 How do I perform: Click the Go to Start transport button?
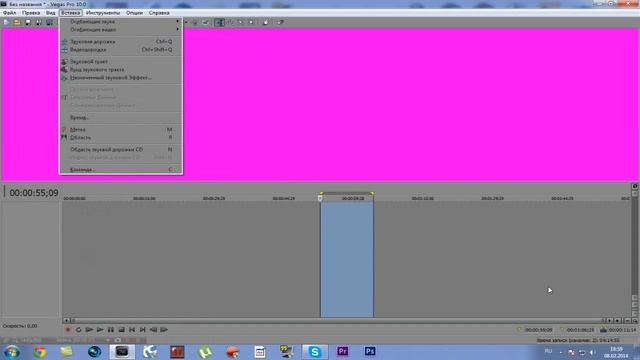click(132, 329)
